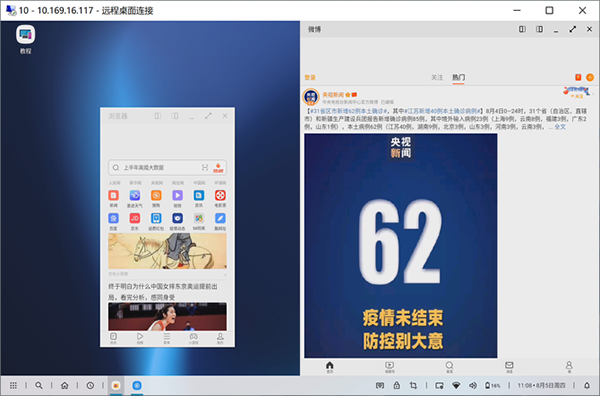Tap the red movie tickets icon
This screenshot has height=396, width=600.
[x=220, y=196]
